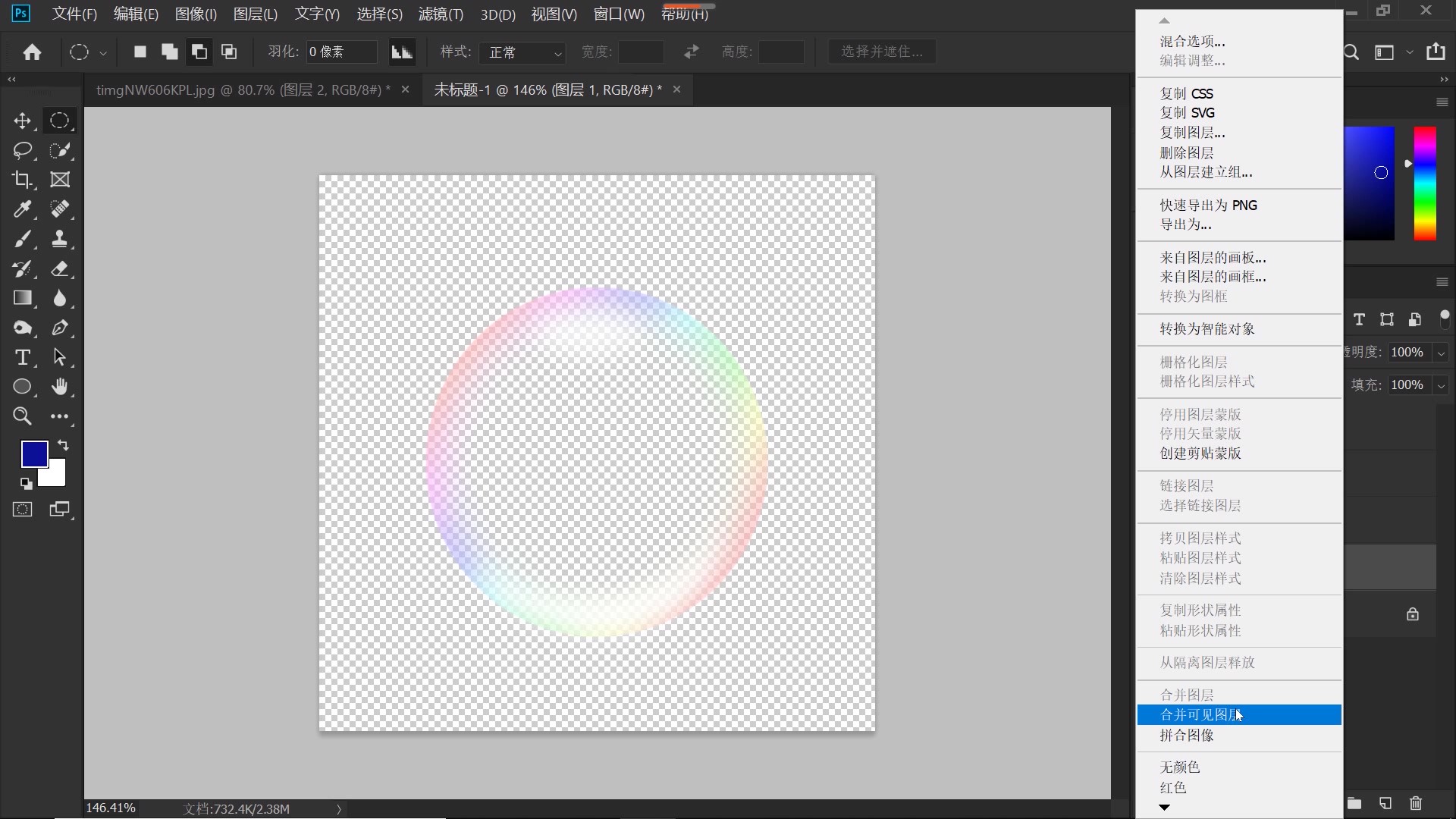This screenshot has height=819, width=1456.
Task: Select the Eyedropper tool
Action: [23, 209]
